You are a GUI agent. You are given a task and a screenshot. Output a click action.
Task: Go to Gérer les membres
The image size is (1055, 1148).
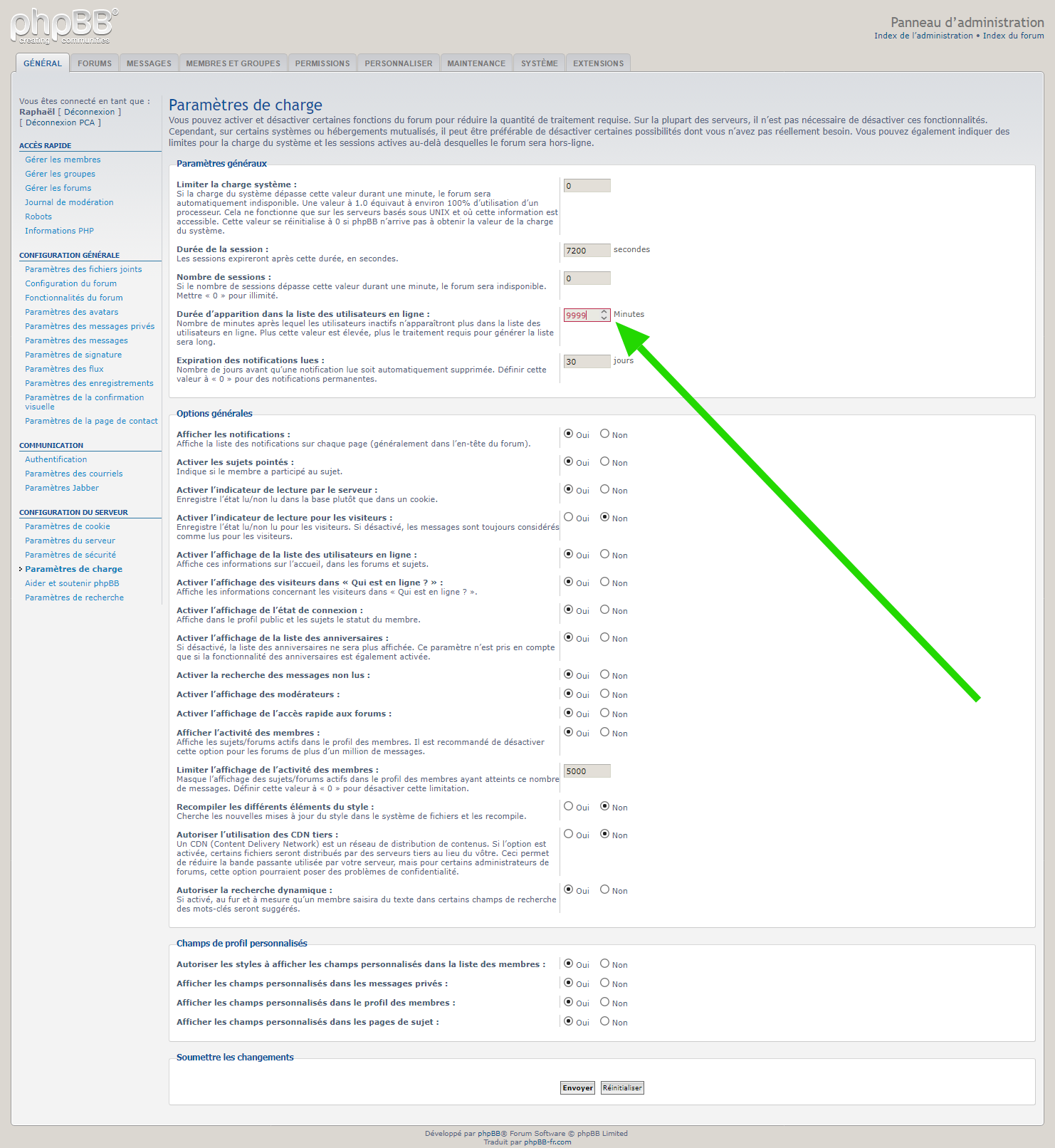tap(63, 160)
